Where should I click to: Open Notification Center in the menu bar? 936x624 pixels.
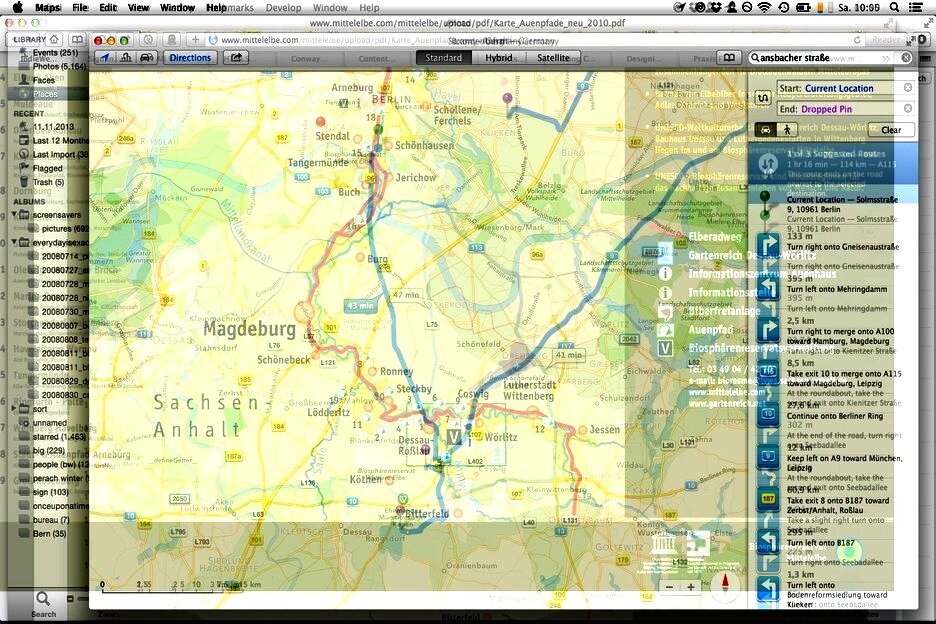coord(915,7)
